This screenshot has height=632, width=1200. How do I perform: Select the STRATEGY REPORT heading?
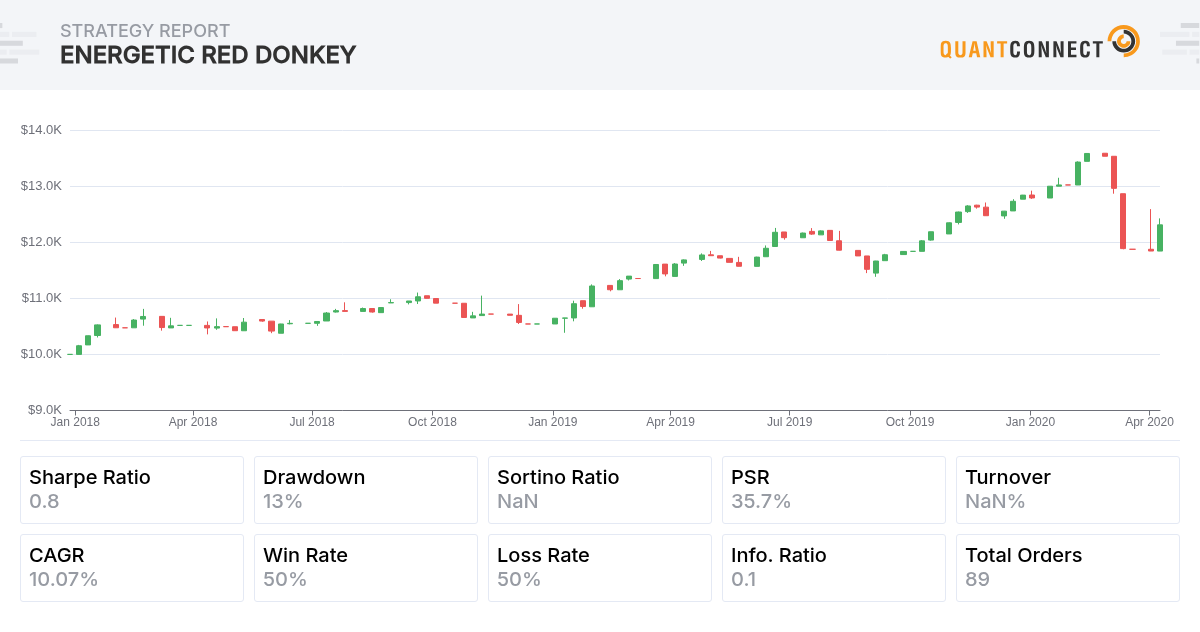[145, 31]
